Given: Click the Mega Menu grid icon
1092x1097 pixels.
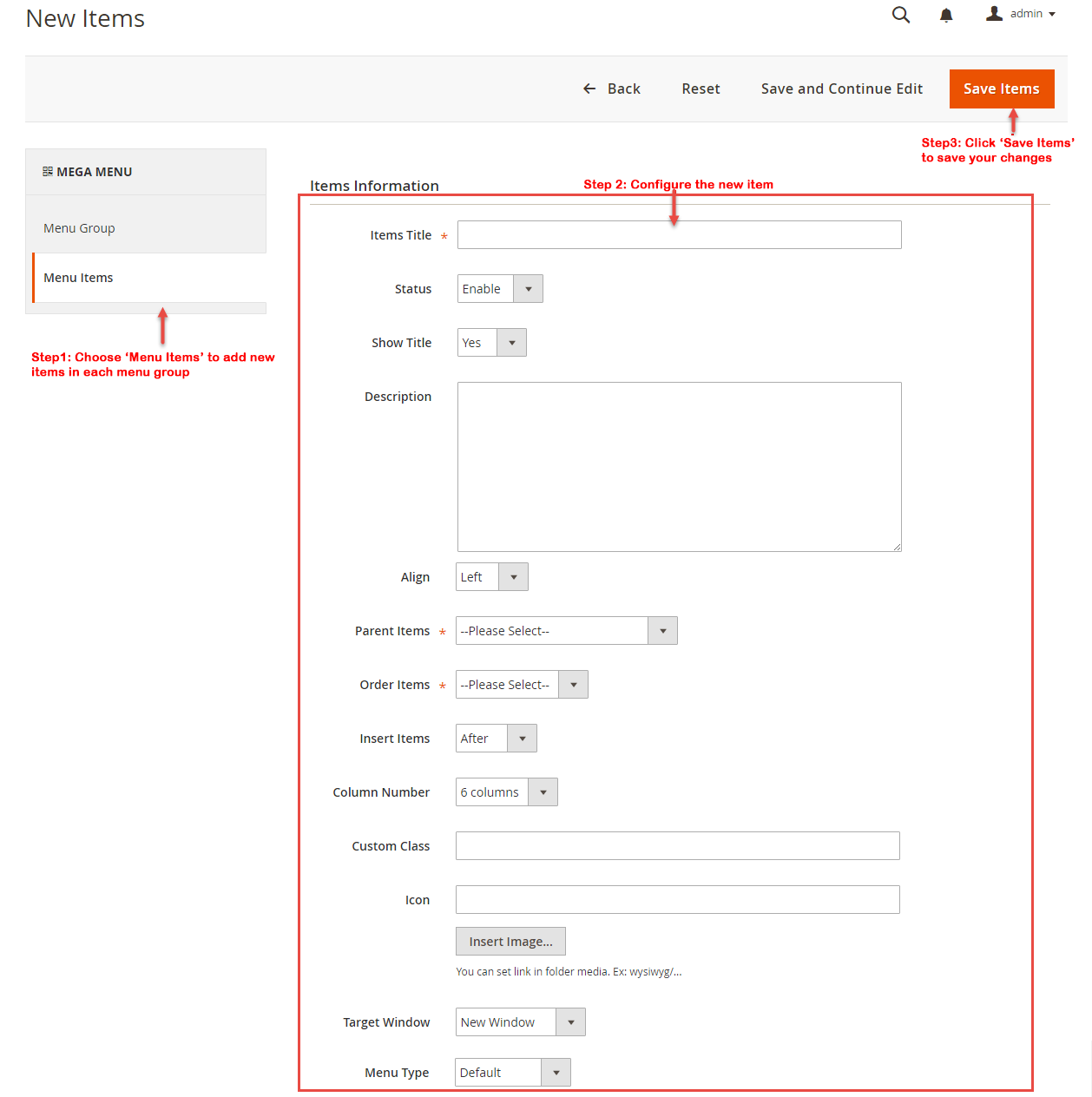Looking at the screenshot, I should coord(48,172).
